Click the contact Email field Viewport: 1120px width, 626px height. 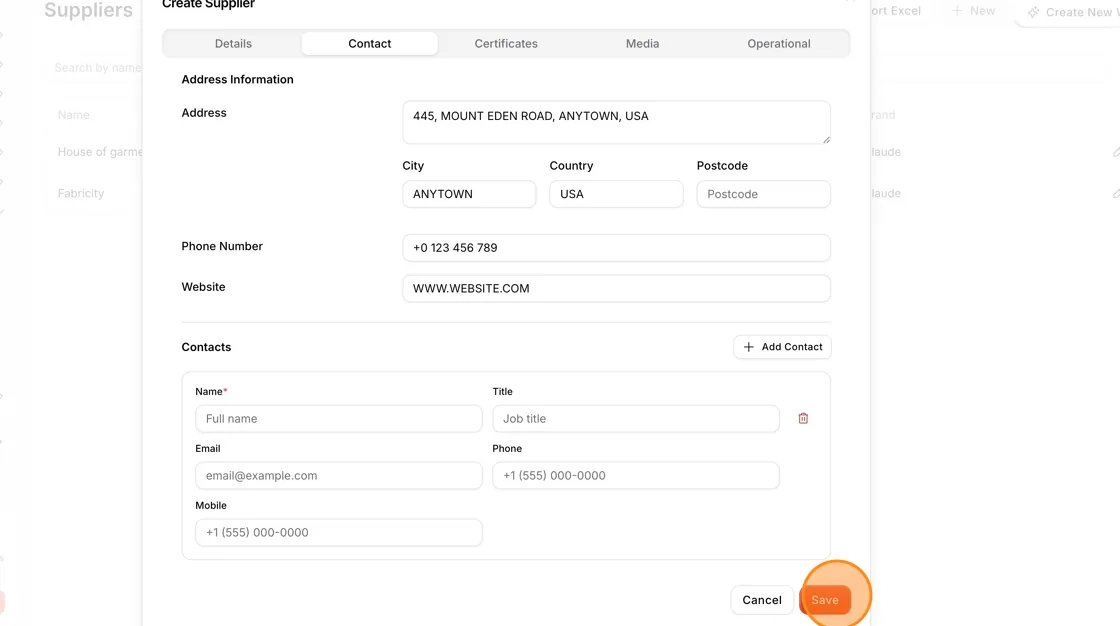(x=339, y=476)
